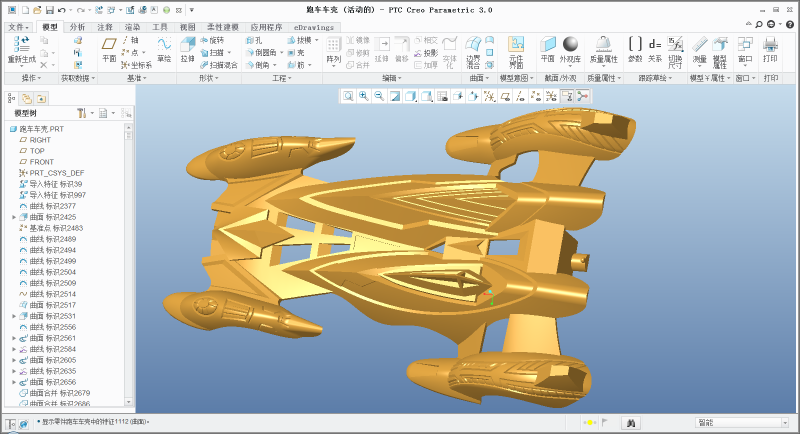Screen dimensions: 800x434
Task: Open selection filter 智能 combo box
Action: click(742, 422)
